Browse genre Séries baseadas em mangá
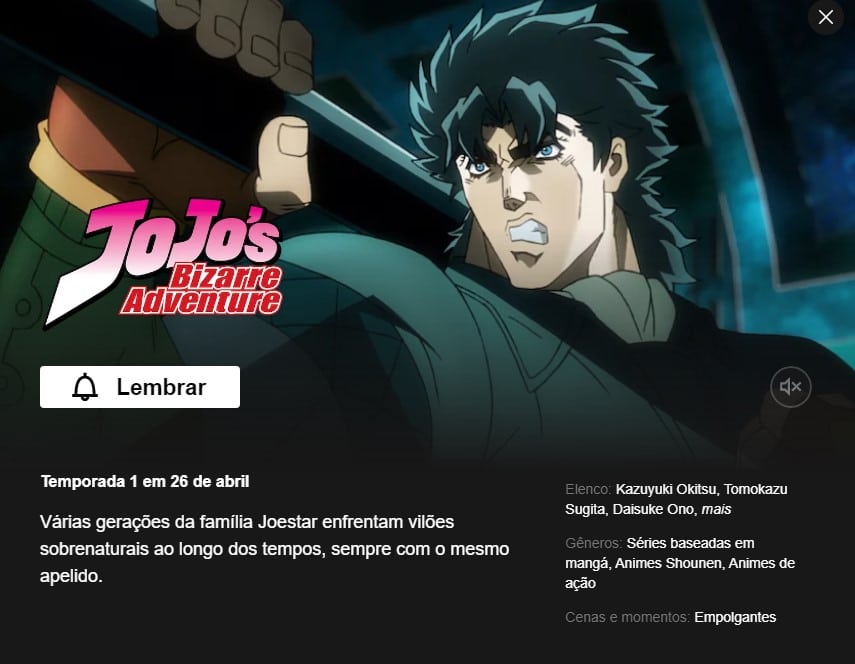The image size is (855, 664). coord(660,553)
